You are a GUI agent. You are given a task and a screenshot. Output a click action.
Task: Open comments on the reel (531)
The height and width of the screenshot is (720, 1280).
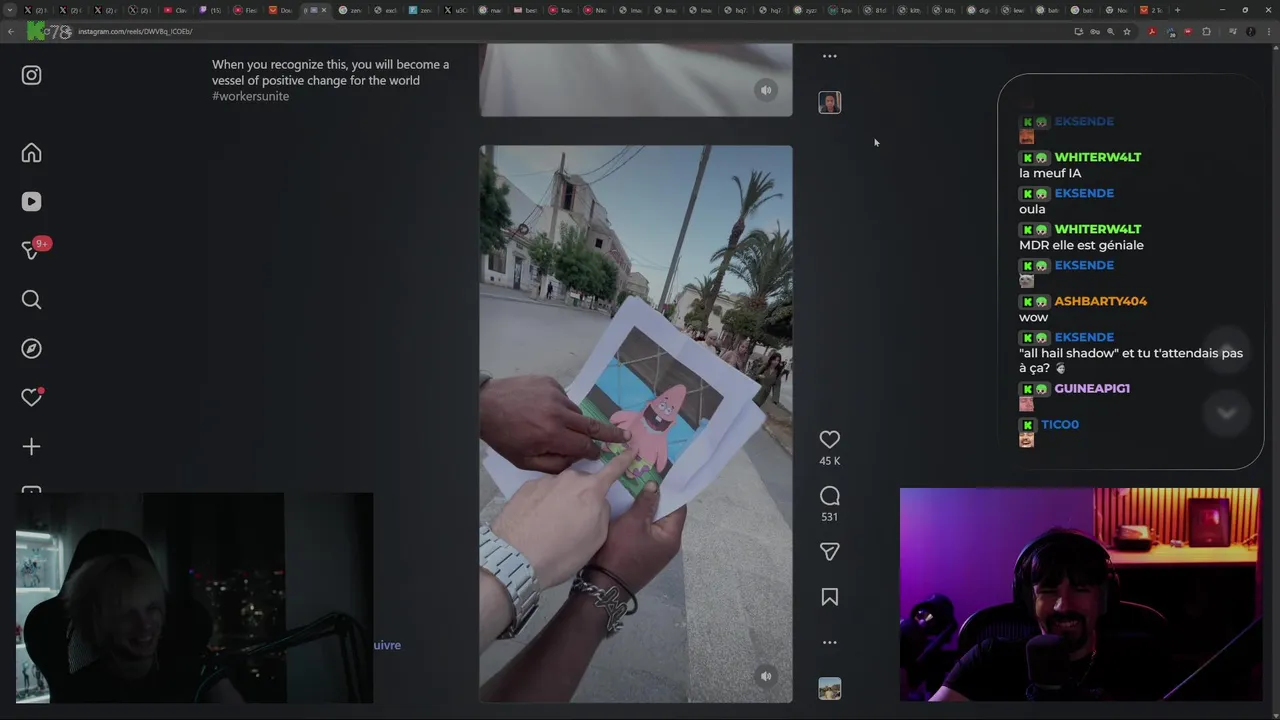(x=829, y=496)
